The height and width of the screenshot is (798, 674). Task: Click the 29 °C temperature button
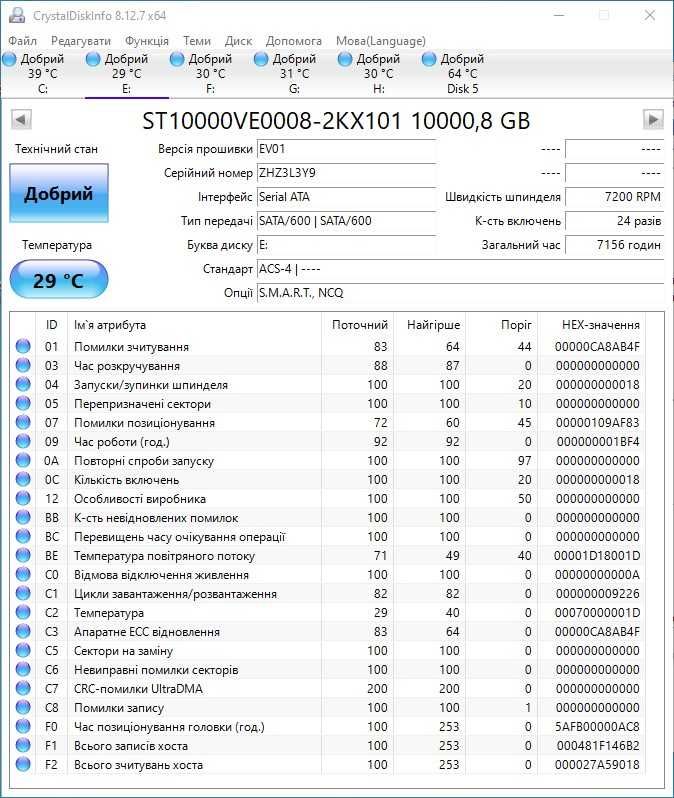pyautogui.click(x=59, y=280)
